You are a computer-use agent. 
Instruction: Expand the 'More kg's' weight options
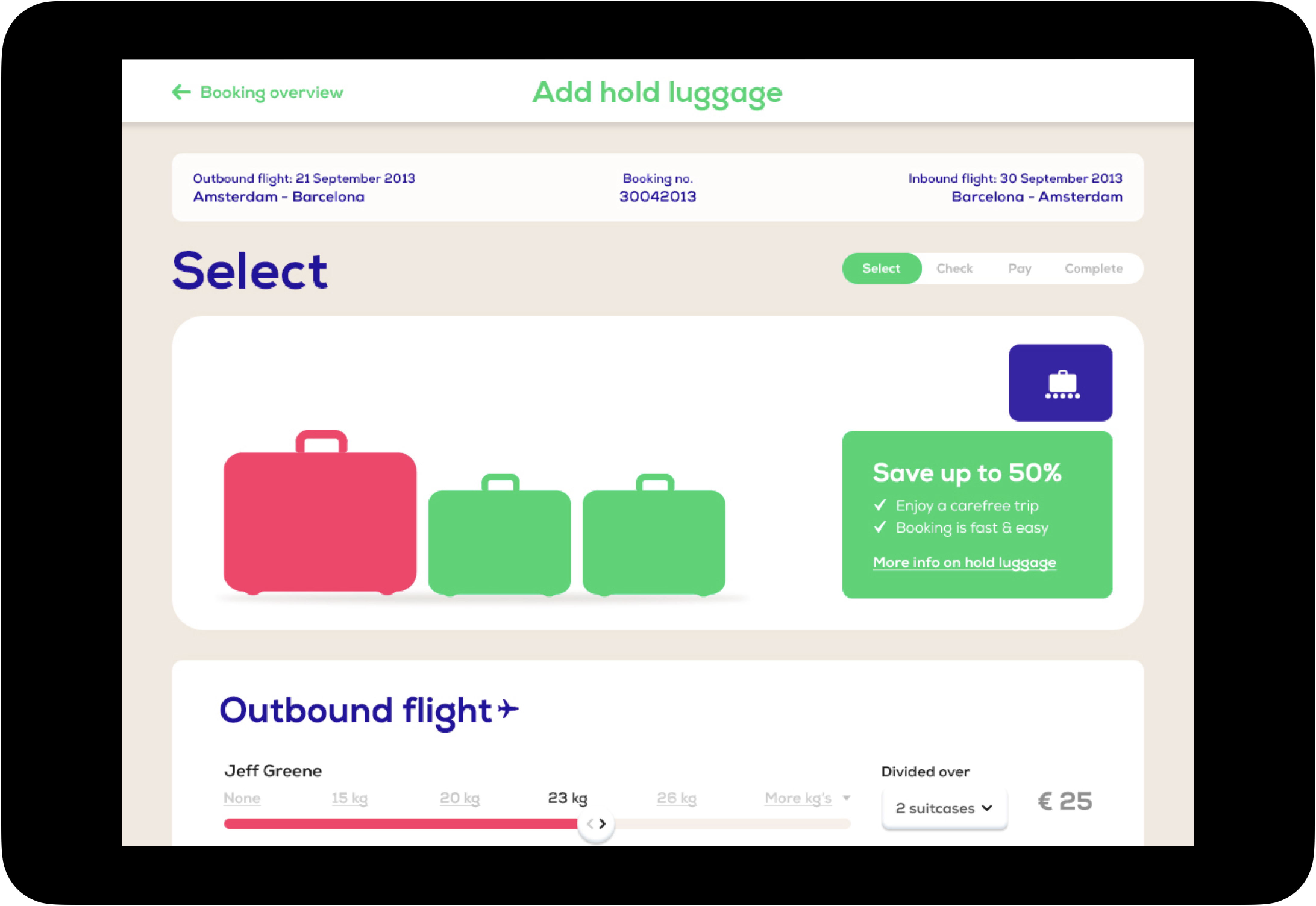[806, 798]
